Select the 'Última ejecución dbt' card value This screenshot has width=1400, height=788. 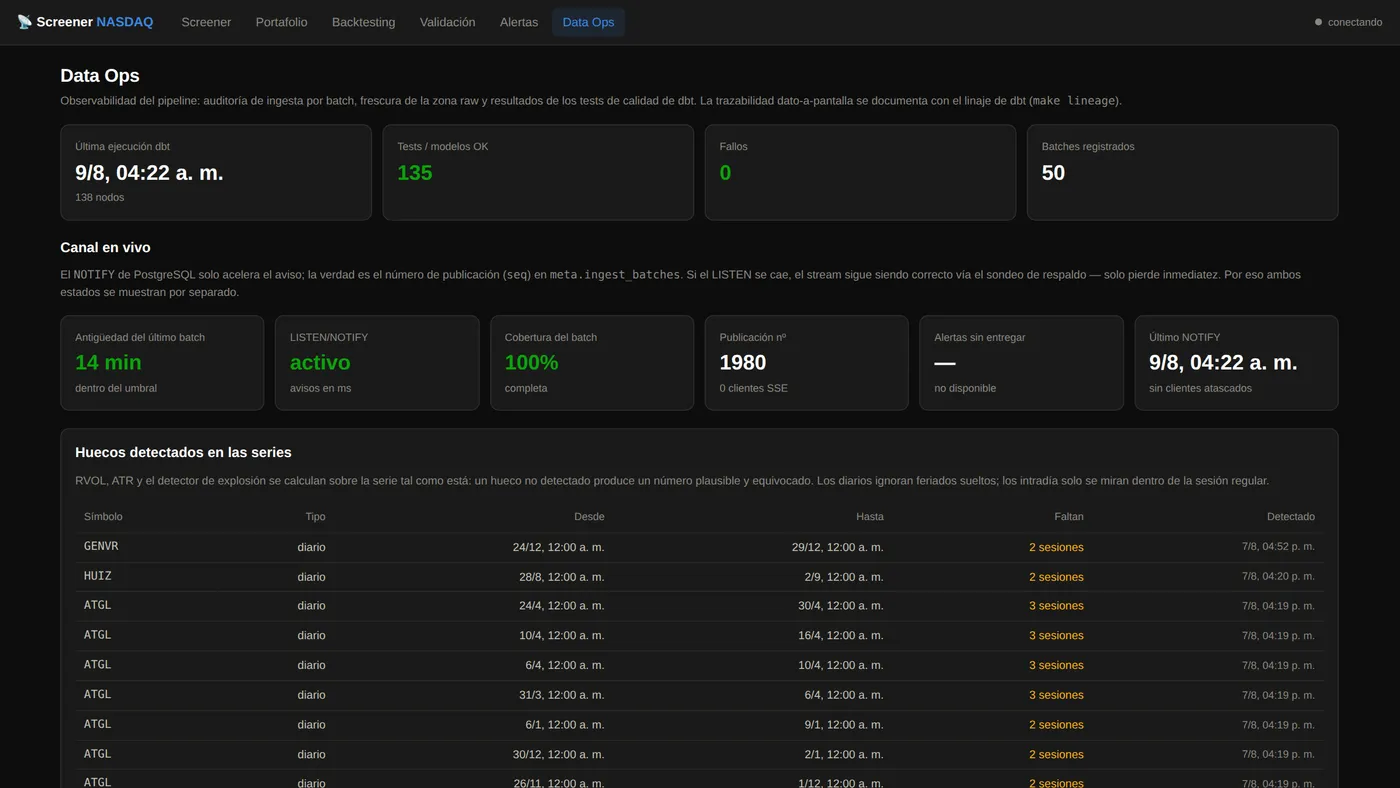click(149, 173)
